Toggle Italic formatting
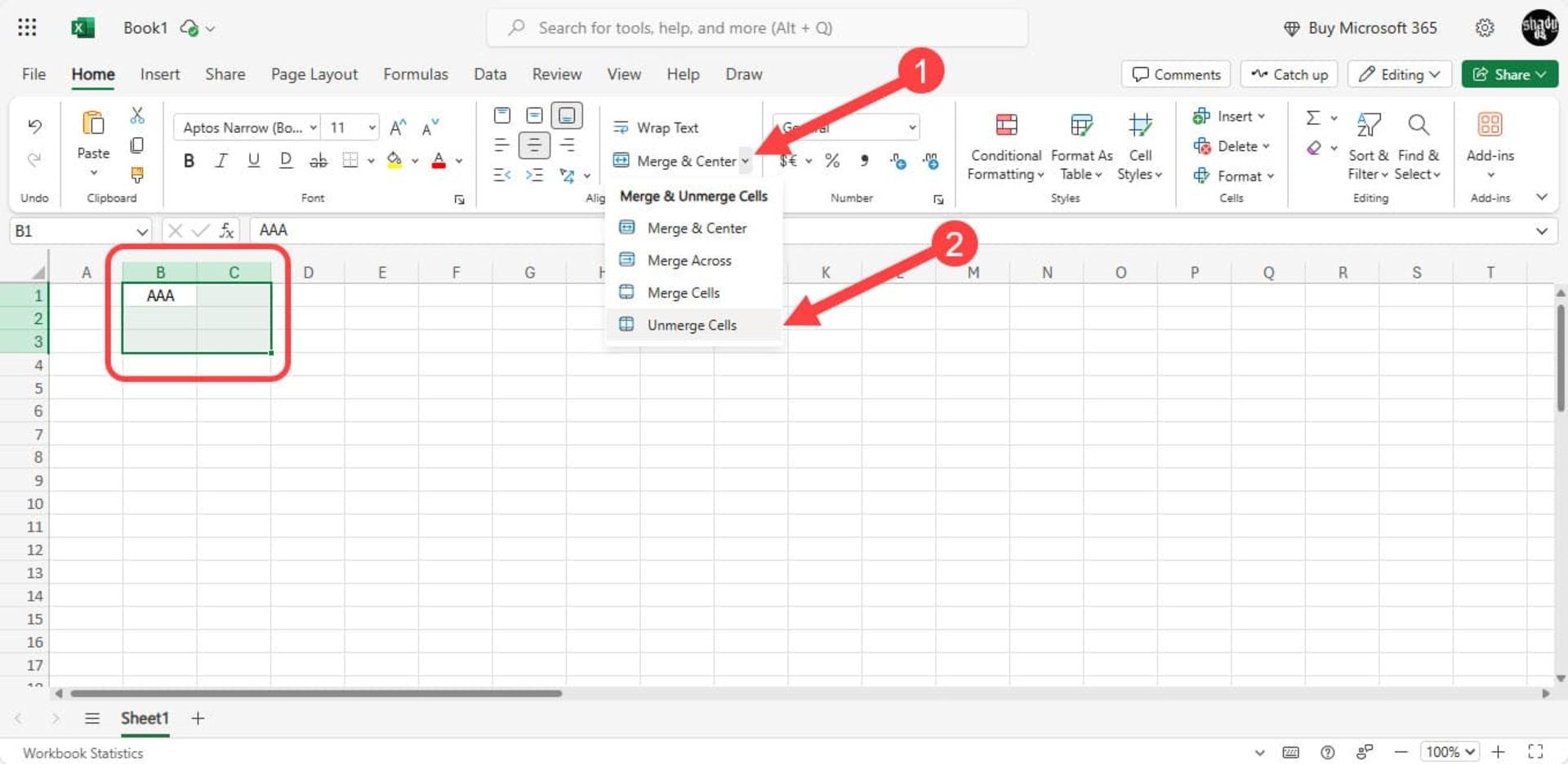 220,161
